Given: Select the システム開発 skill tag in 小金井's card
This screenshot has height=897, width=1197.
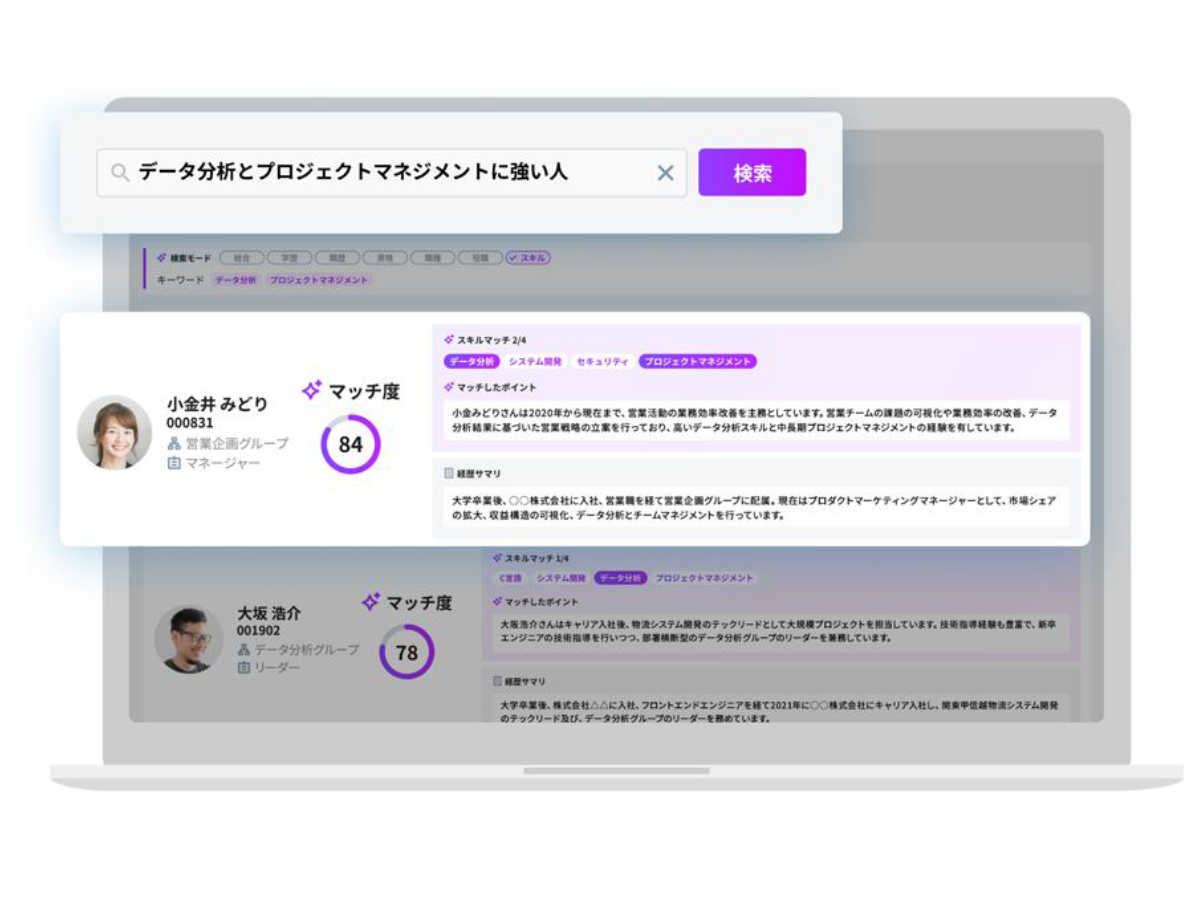Looking at the screenshot, I should pyautogui.click(x=535, y=362).
